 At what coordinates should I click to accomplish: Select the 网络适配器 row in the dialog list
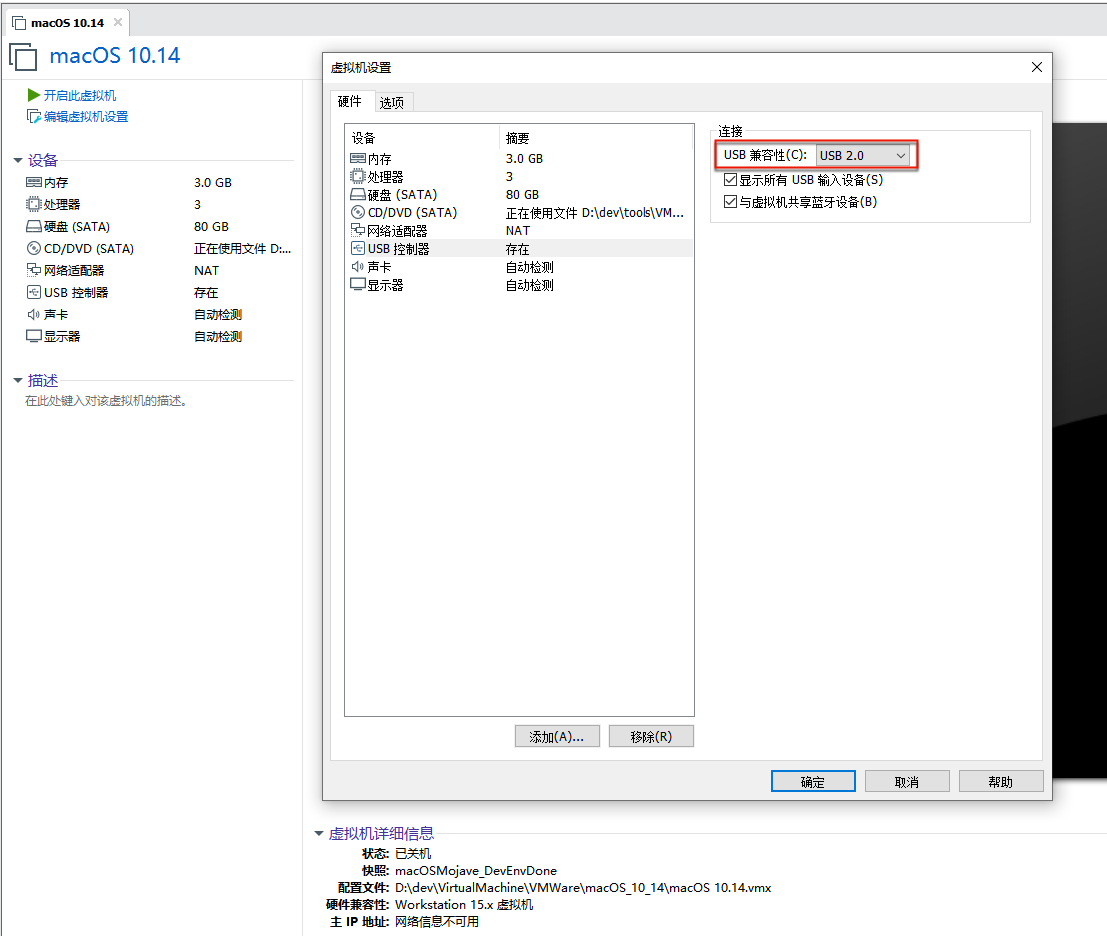[x=520, y=231]
